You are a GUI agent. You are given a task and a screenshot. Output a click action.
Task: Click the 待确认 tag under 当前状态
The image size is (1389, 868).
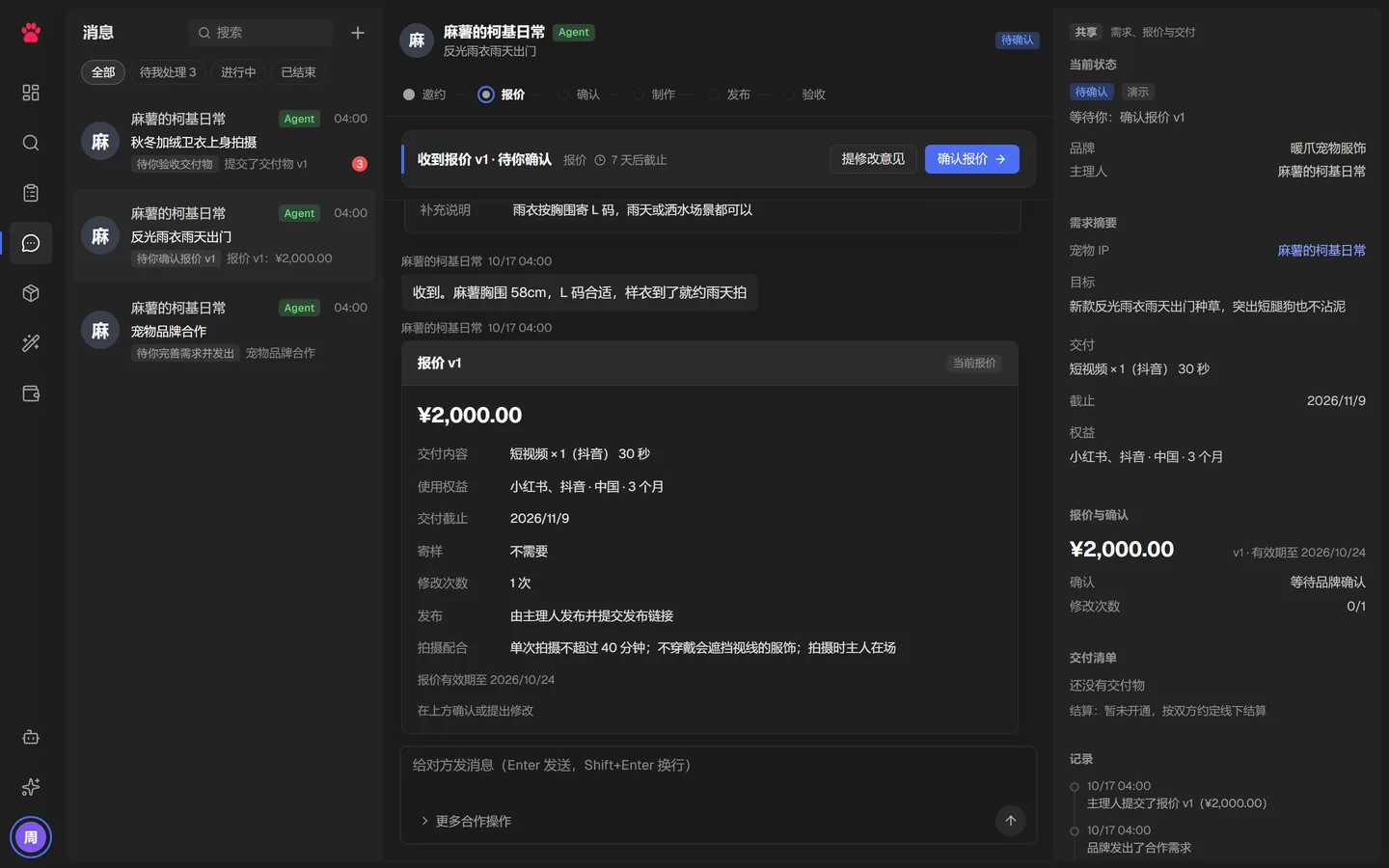pyautogui.click(x=1091, y=93)
